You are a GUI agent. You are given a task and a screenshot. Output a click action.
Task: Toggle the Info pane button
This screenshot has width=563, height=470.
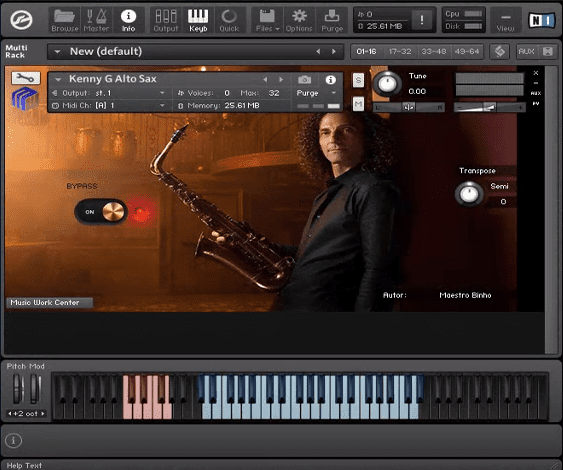(x=128, y=20)
